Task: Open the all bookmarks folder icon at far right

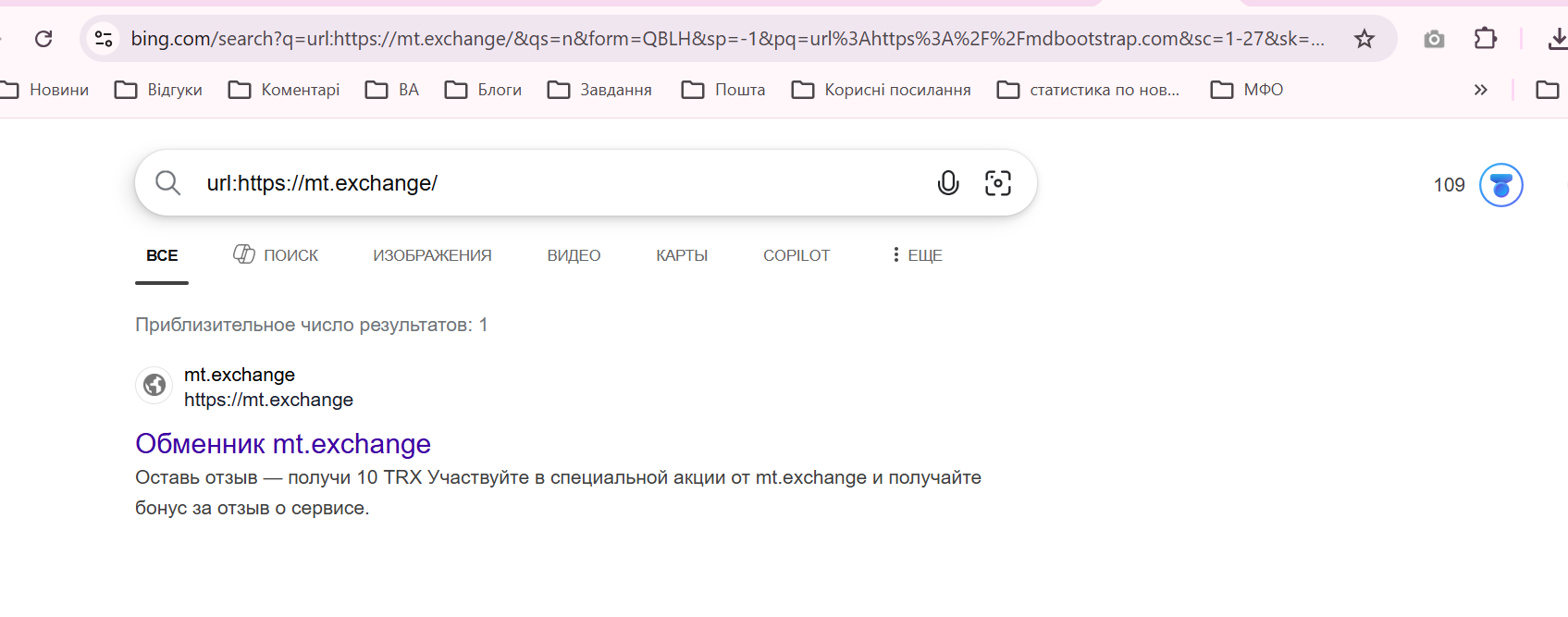Action: pos(1548,90)
